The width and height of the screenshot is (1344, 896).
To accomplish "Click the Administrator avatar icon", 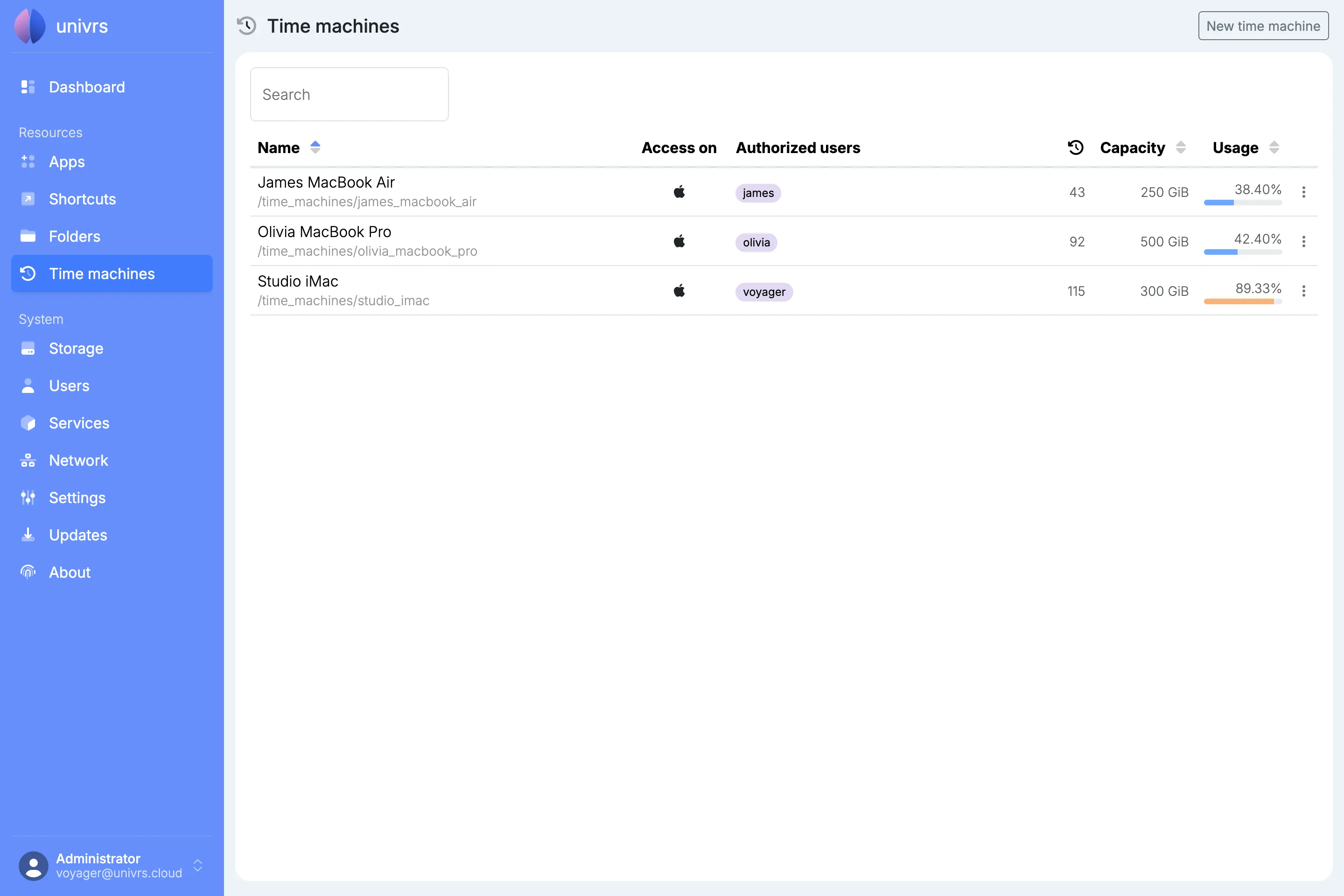I will coord(34,866).
